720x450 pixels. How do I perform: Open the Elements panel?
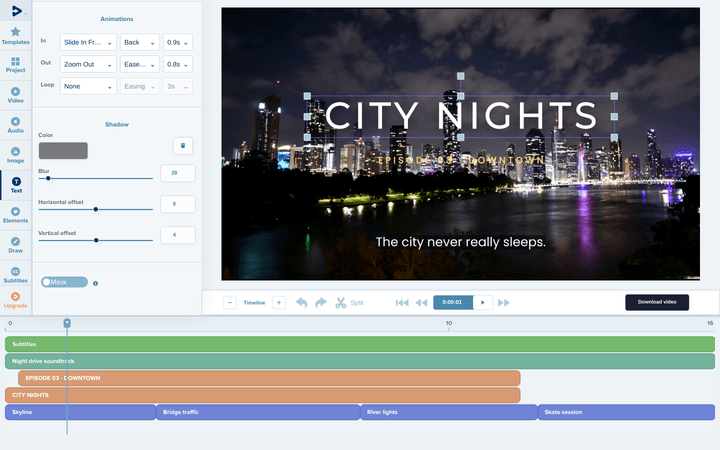16,215
